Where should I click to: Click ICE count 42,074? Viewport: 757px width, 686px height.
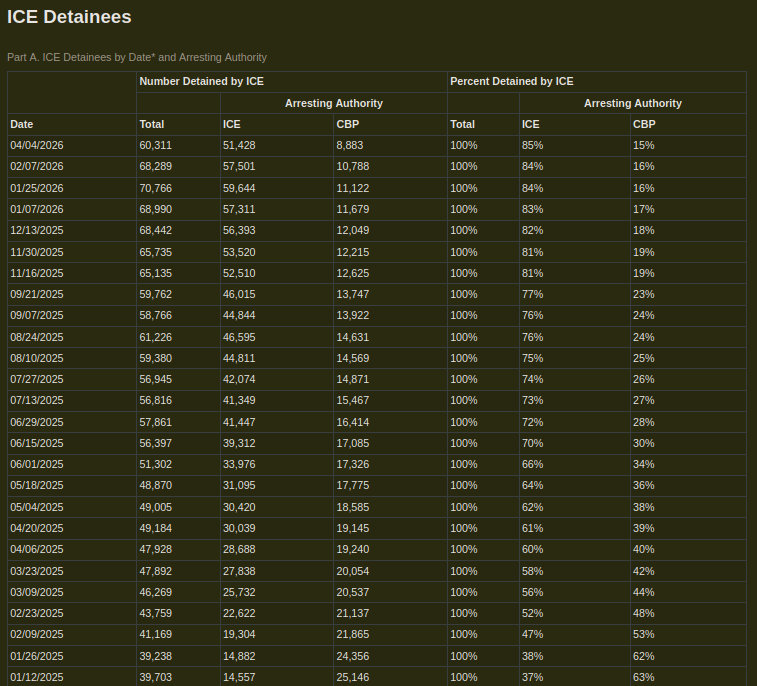[x=239, y=379]
